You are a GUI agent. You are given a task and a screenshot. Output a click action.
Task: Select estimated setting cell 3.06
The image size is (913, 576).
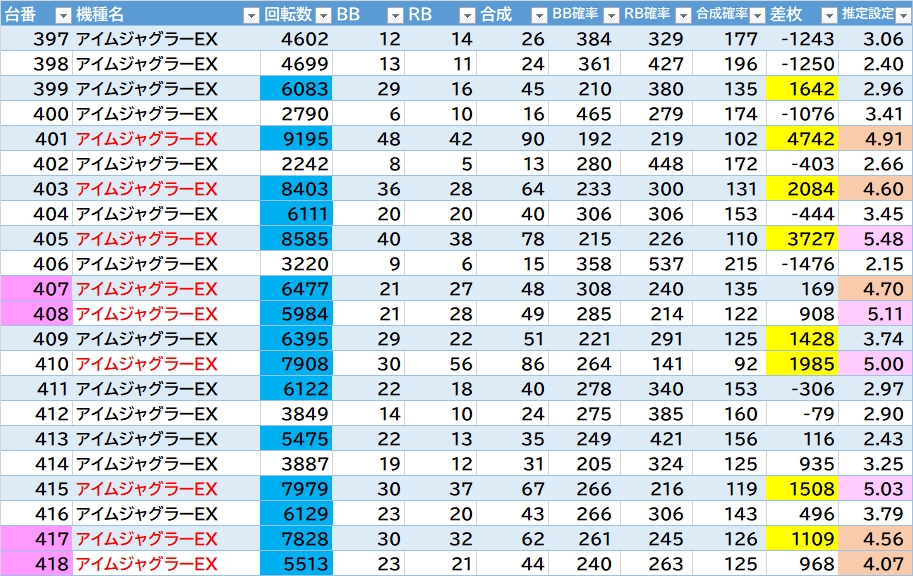pos(876,38)
